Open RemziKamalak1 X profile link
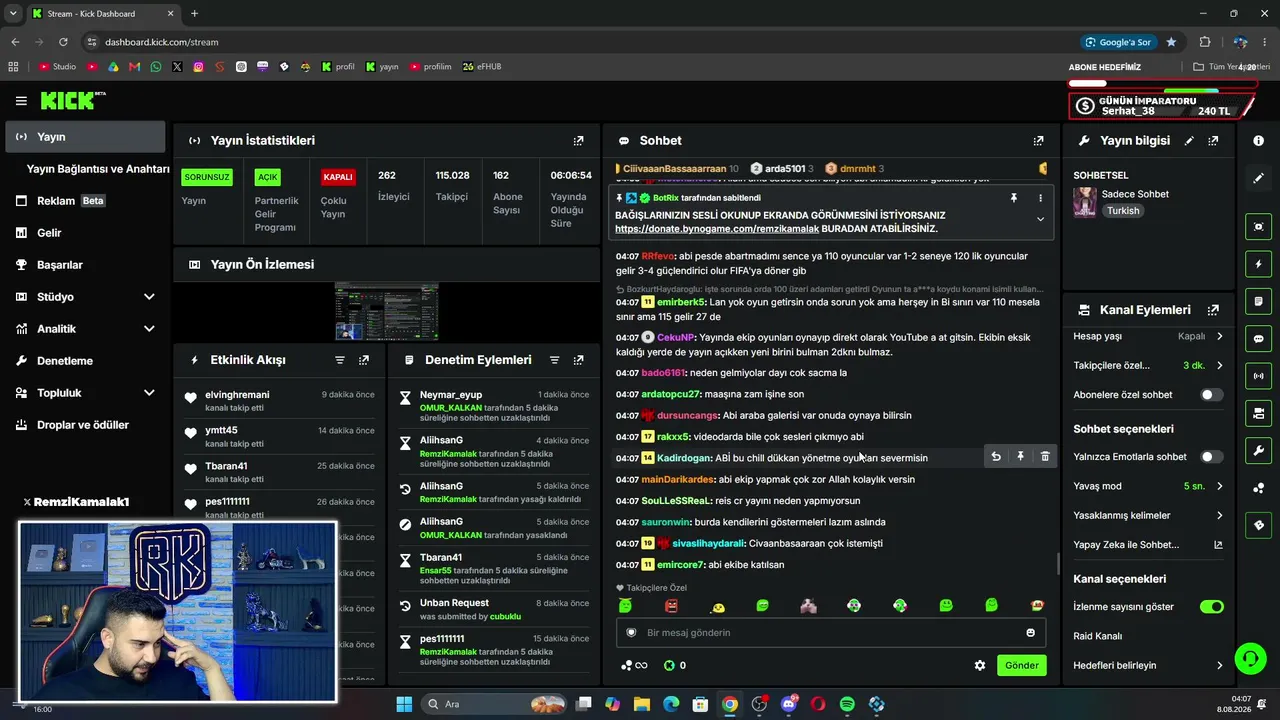This screenshot has height=720, width=1280. pos(76,502)
